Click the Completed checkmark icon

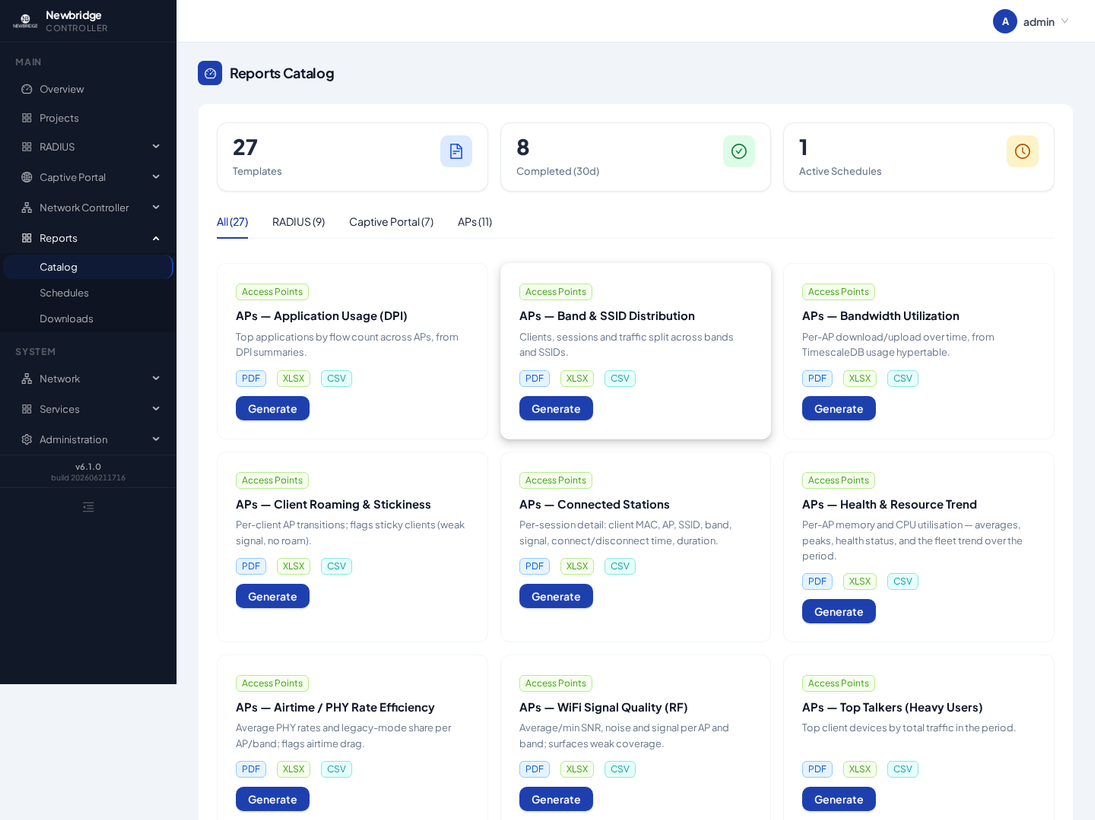coord(739,152)
